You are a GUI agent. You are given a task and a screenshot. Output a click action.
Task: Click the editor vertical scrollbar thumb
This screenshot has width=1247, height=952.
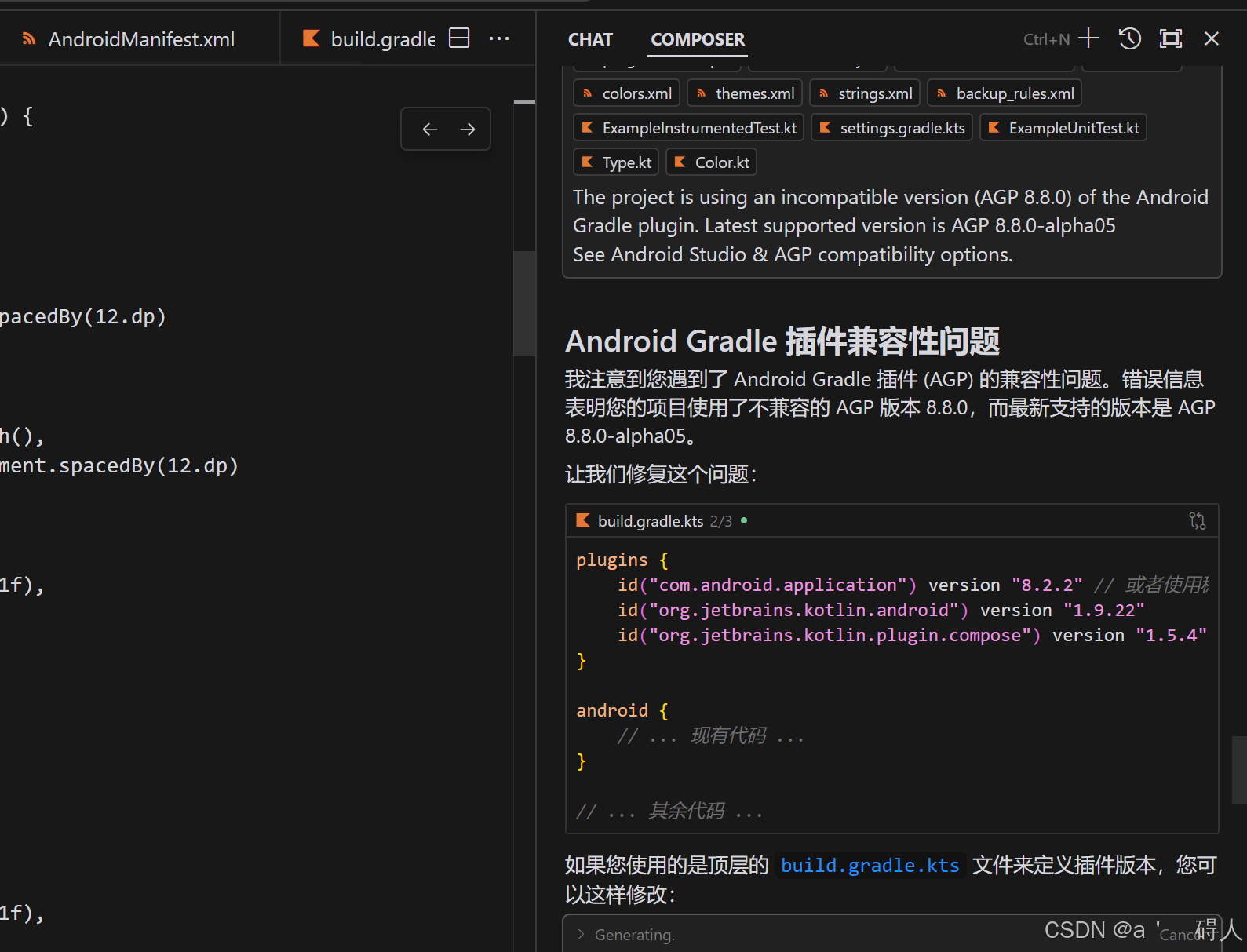pyautogui.click(x=524, y=303)
